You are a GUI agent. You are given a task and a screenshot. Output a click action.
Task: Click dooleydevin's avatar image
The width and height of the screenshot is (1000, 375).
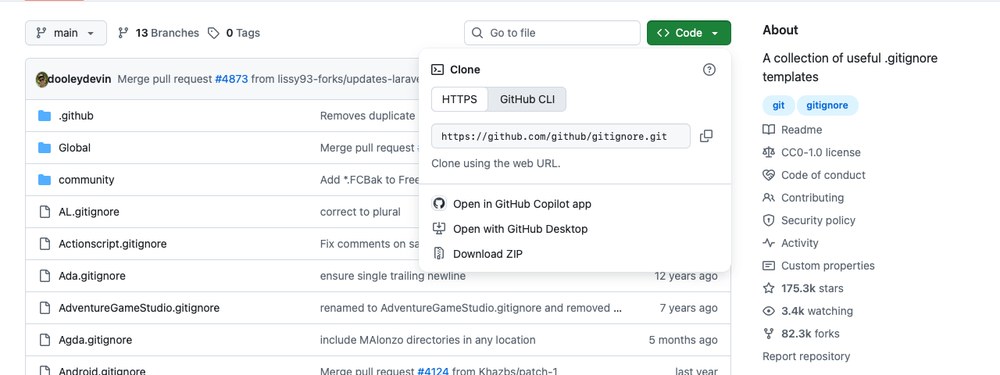tap(41, 80)
